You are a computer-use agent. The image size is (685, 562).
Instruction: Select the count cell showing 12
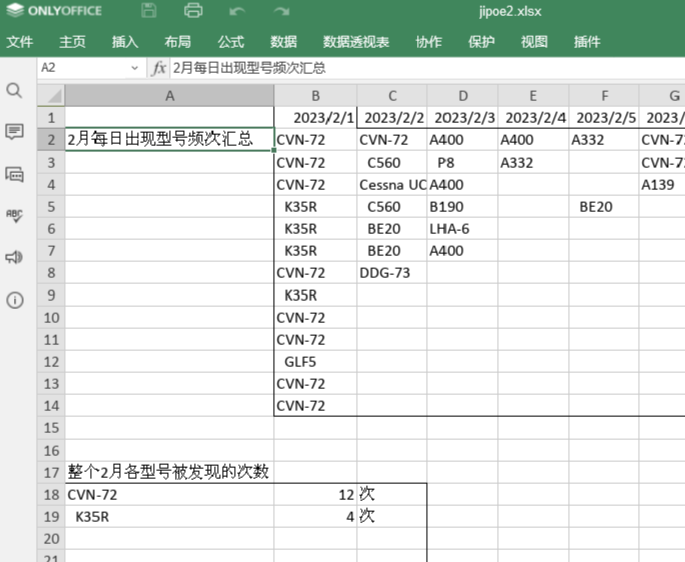tap(315, 495)
